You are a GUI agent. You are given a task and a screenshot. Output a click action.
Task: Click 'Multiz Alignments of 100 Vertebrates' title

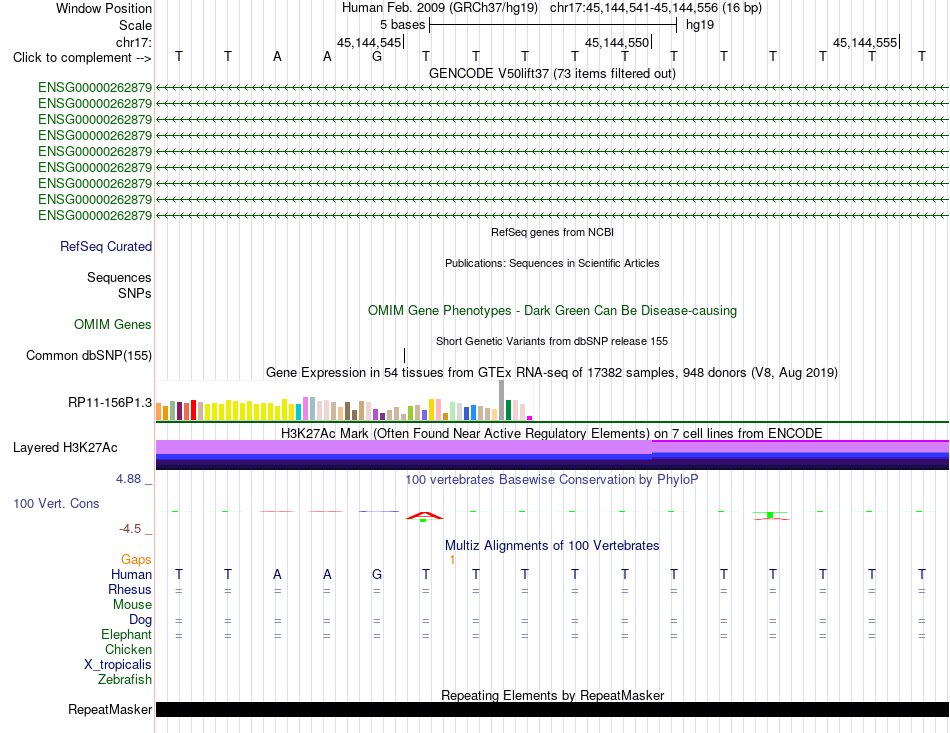click(x=552, y=546)
